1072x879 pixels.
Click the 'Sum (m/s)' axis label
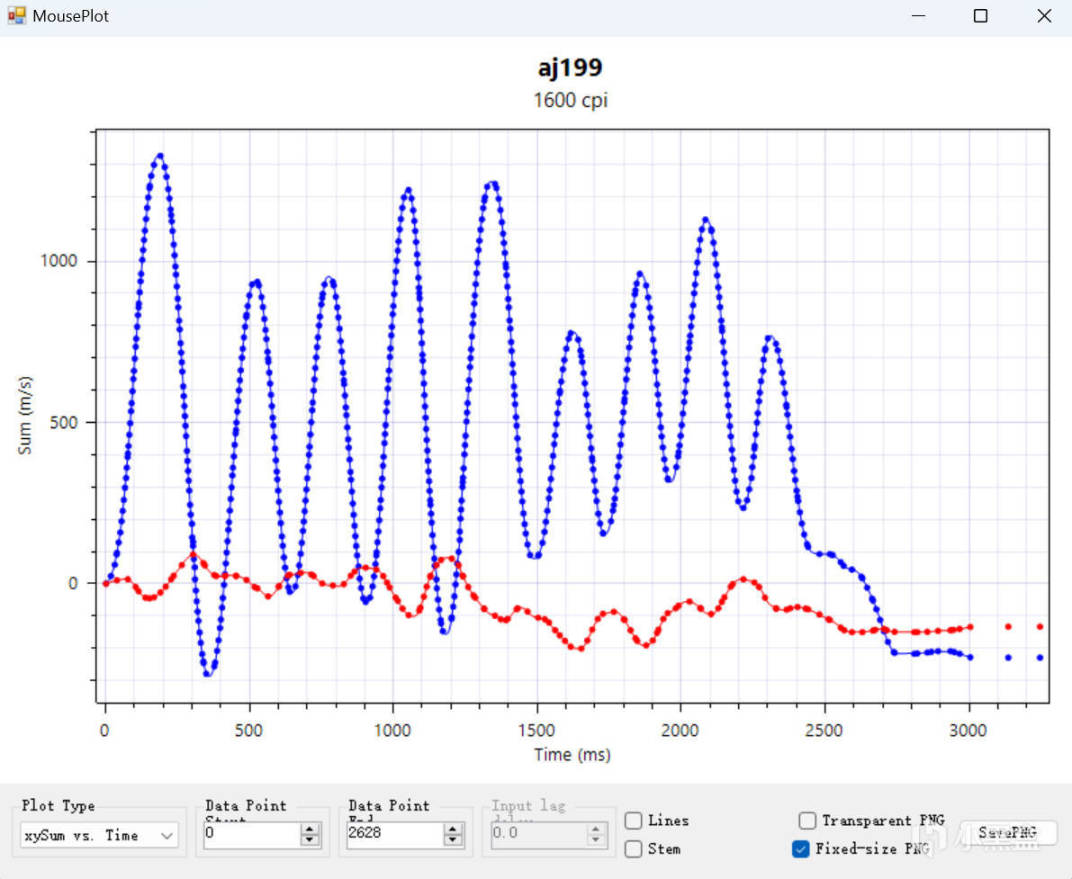coord(25,415)
